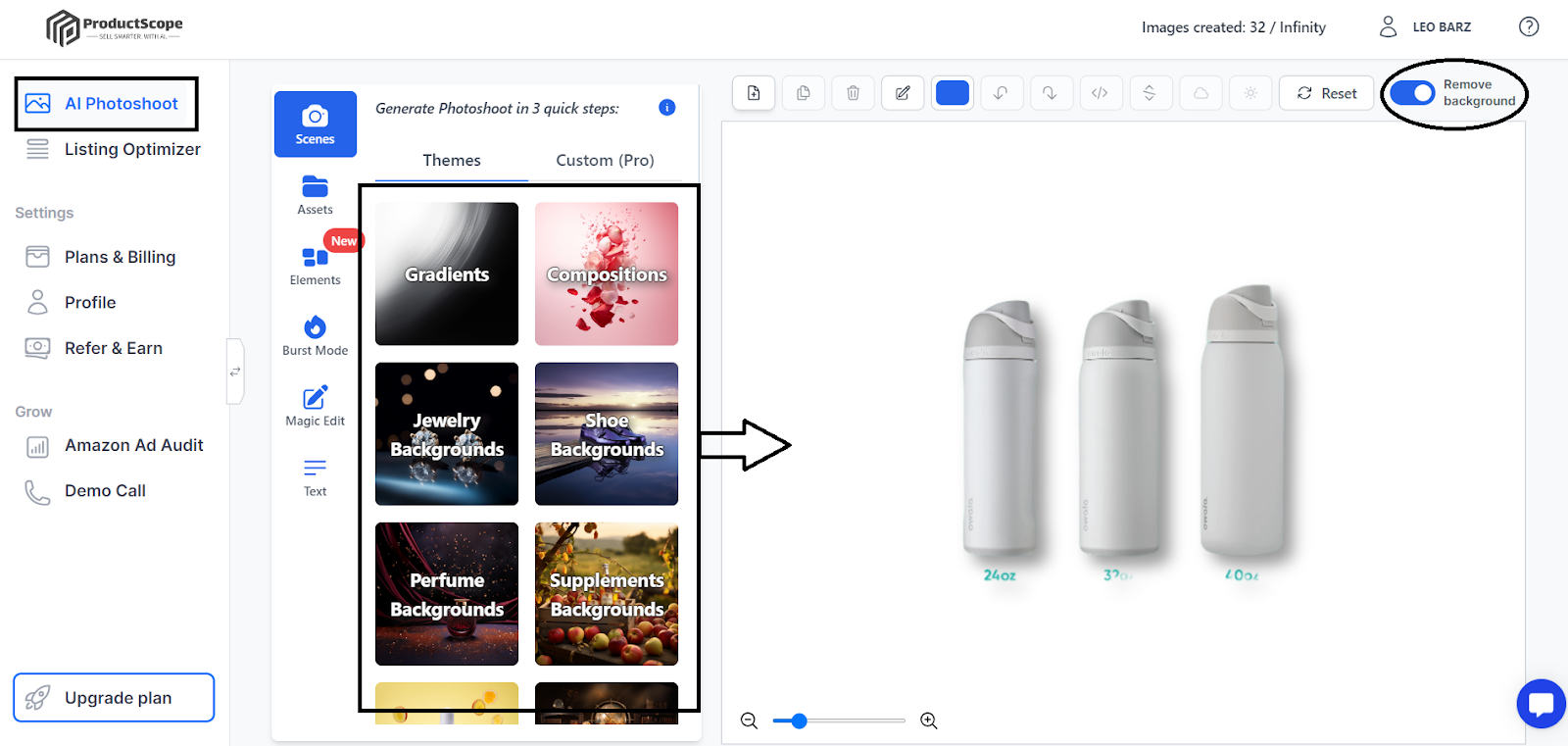
Task: Open the blue color swatch
Action: pos(953,93)
